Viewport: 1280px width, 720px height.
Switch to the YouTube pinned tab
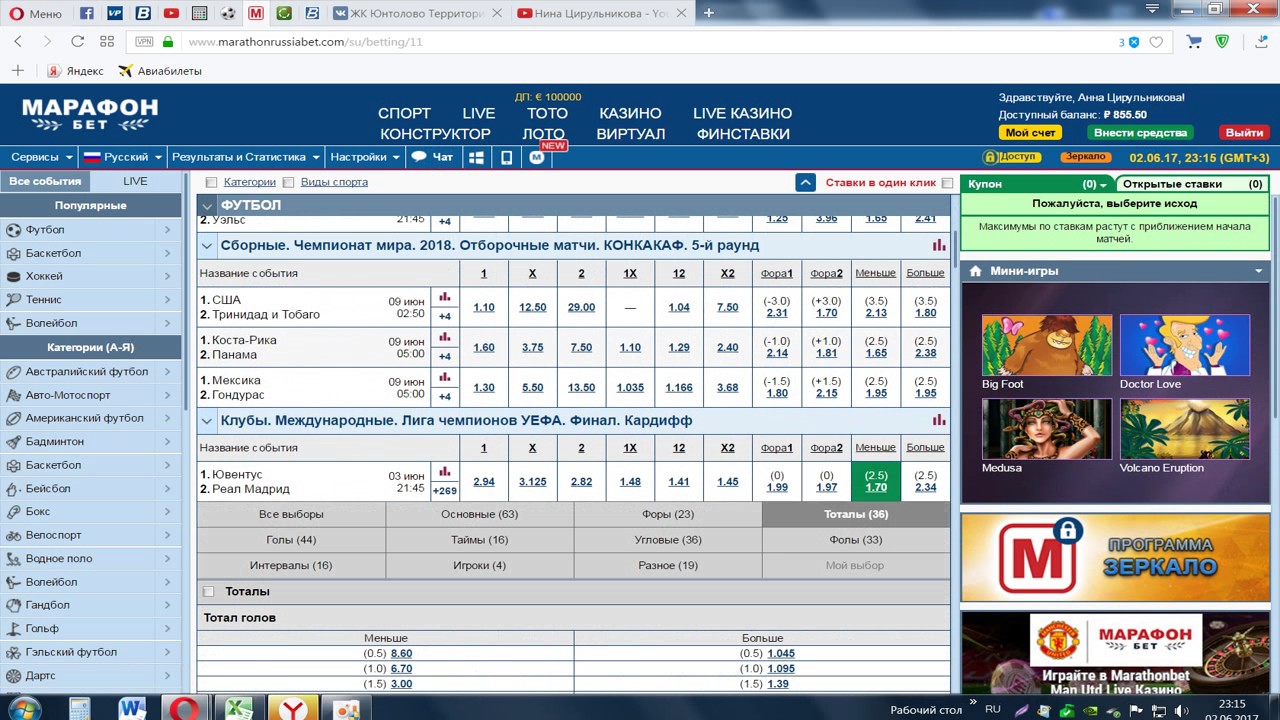coord(171,13)
